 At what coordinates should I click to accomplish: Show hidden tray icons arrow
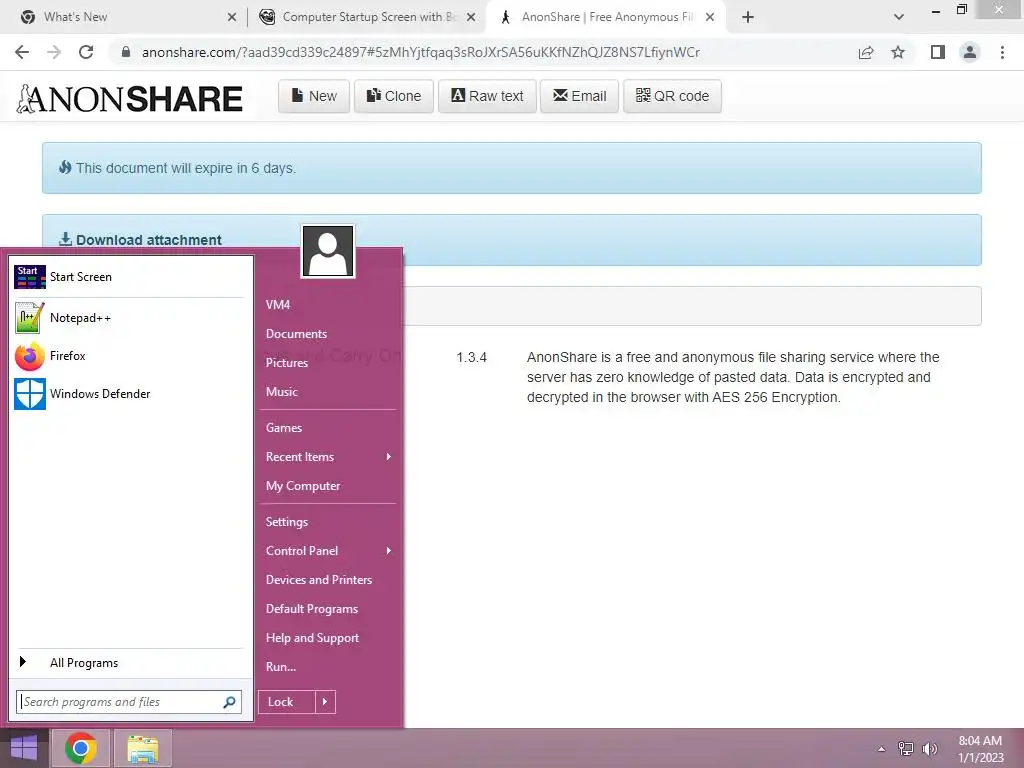click(x=881, y=749)
